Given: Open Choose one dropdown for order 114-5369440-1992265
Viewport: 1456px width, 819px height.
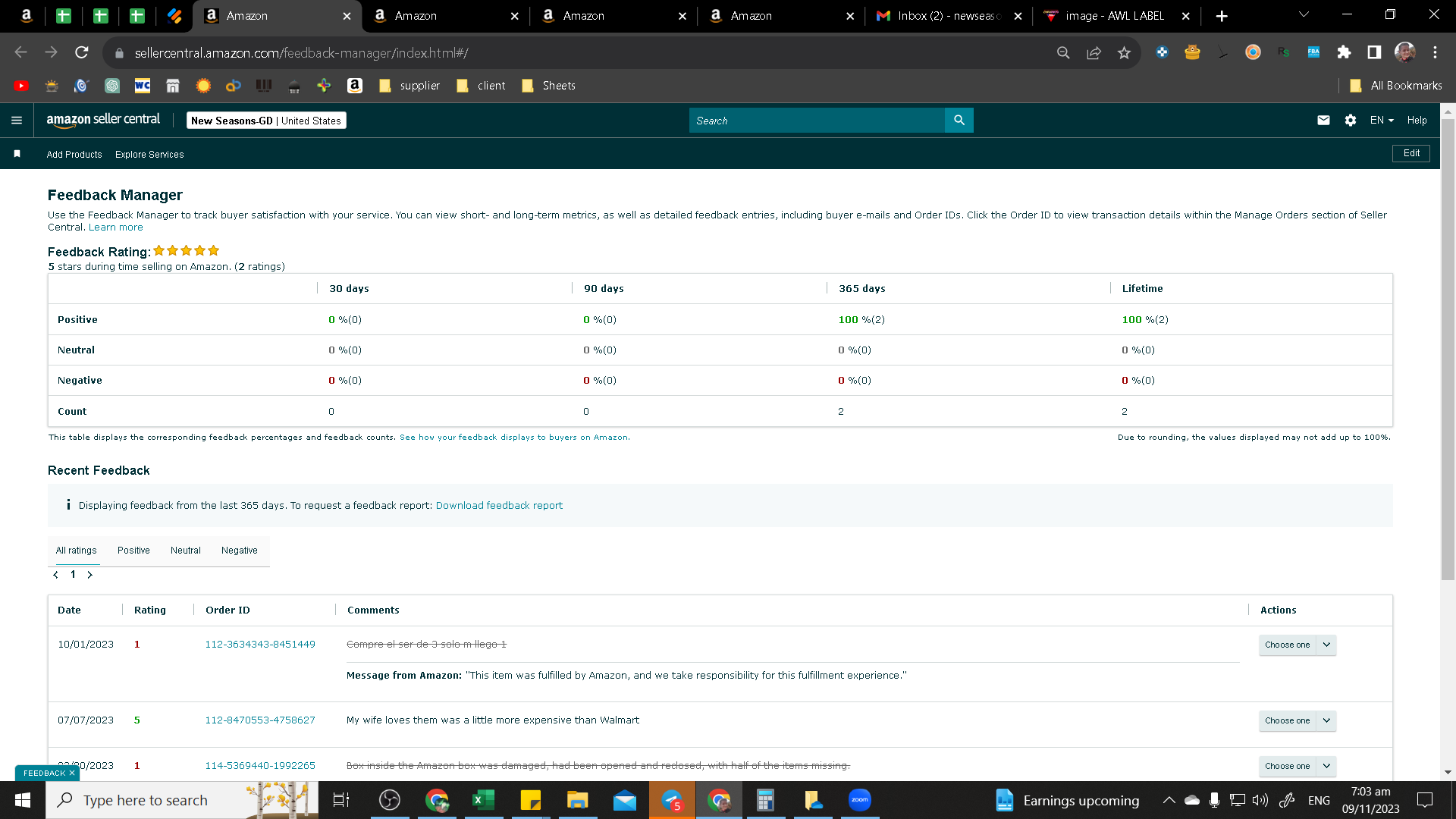Looking at the screenshot, I should click(x=1298, y=766).
